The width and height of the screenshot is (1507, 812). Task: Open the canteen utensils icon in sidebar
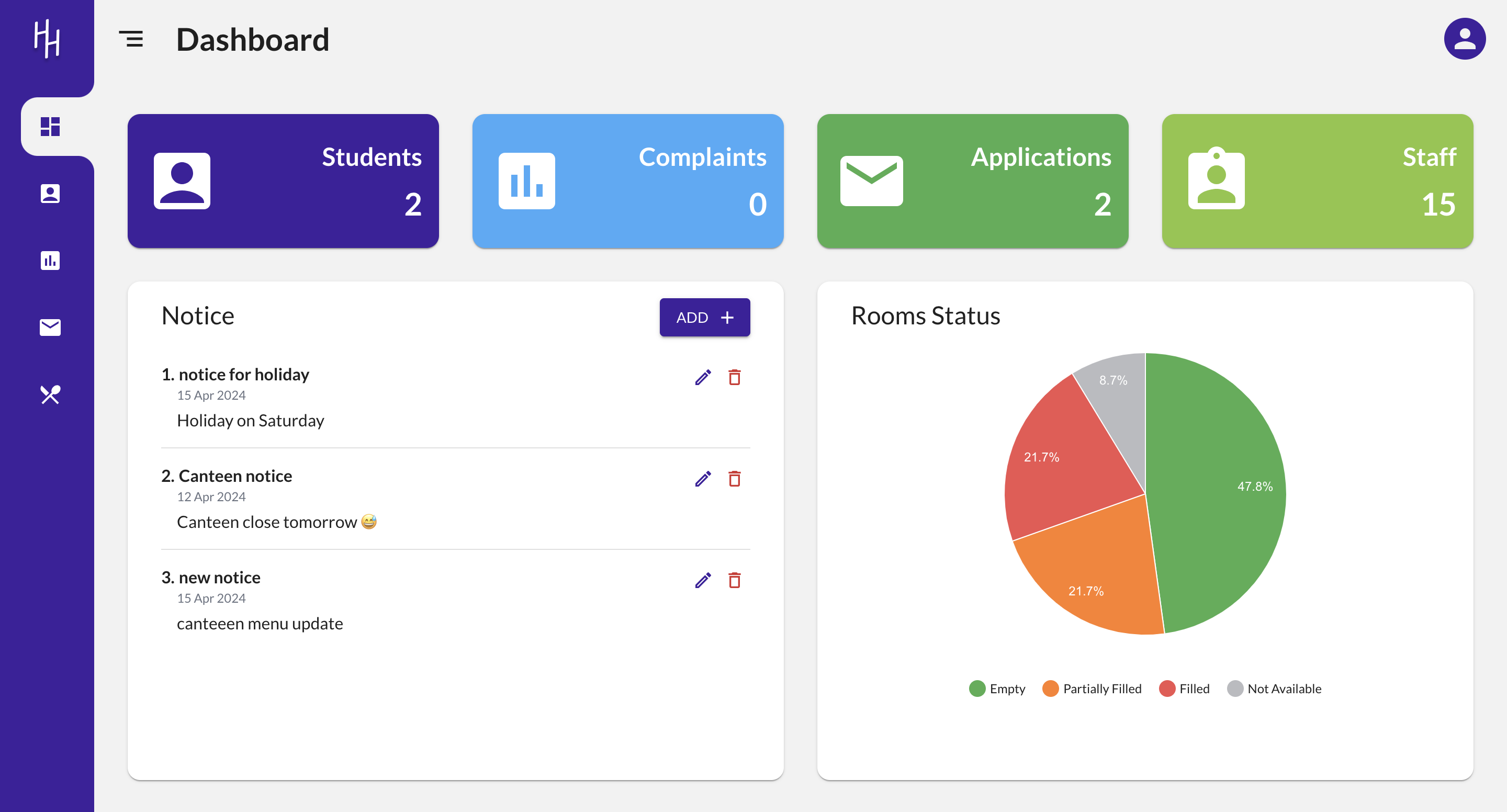pos(50,394)
